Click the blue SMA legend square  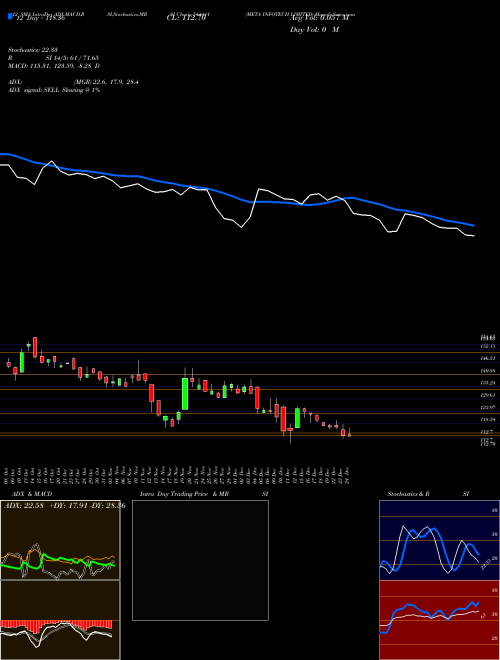tap(10, 16)
